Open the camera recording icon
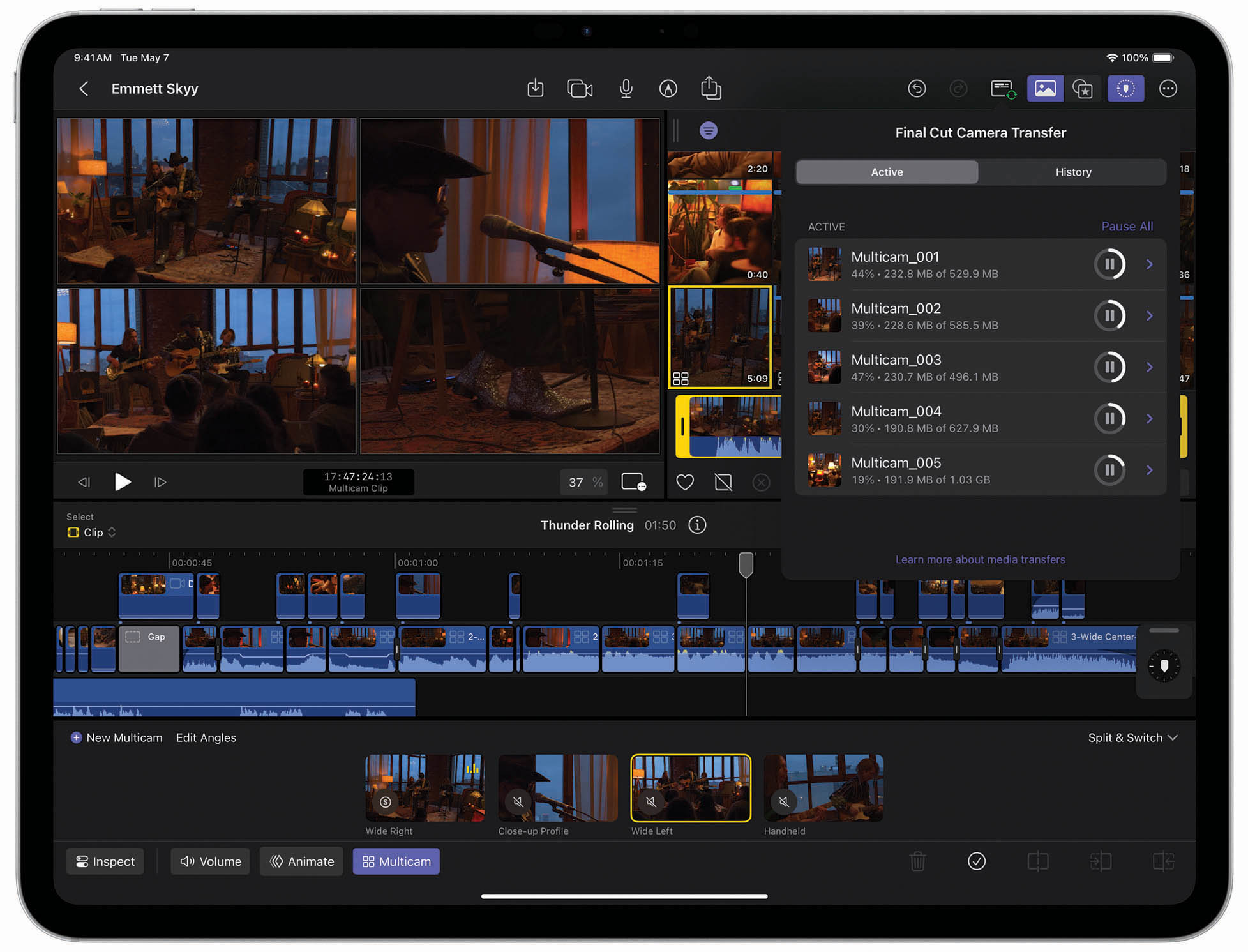Image resolution: width=1248 pixels, height=952 pixels. [x=580, y=89]
